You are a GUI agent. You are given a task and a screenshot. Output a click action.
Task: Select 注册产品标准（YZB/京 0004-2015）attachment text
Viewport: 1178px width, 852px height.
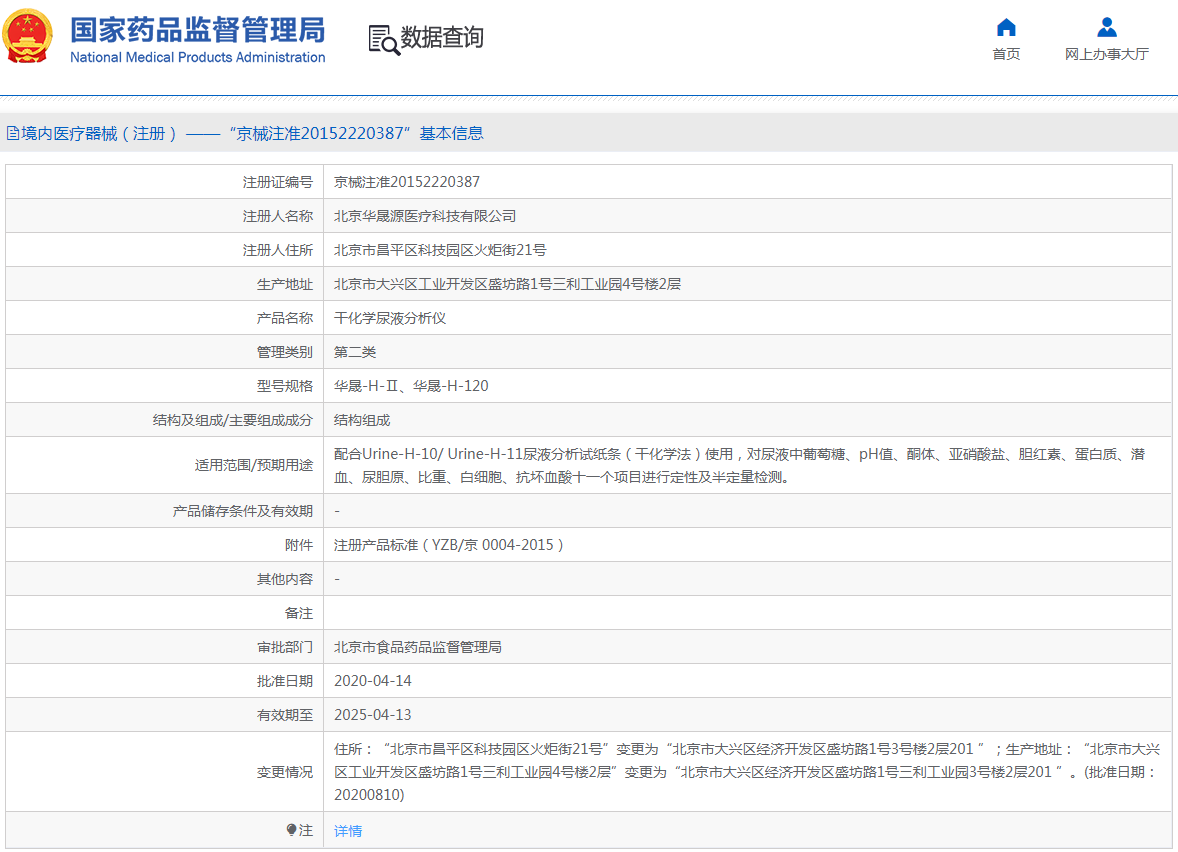[x=449, y=545]
